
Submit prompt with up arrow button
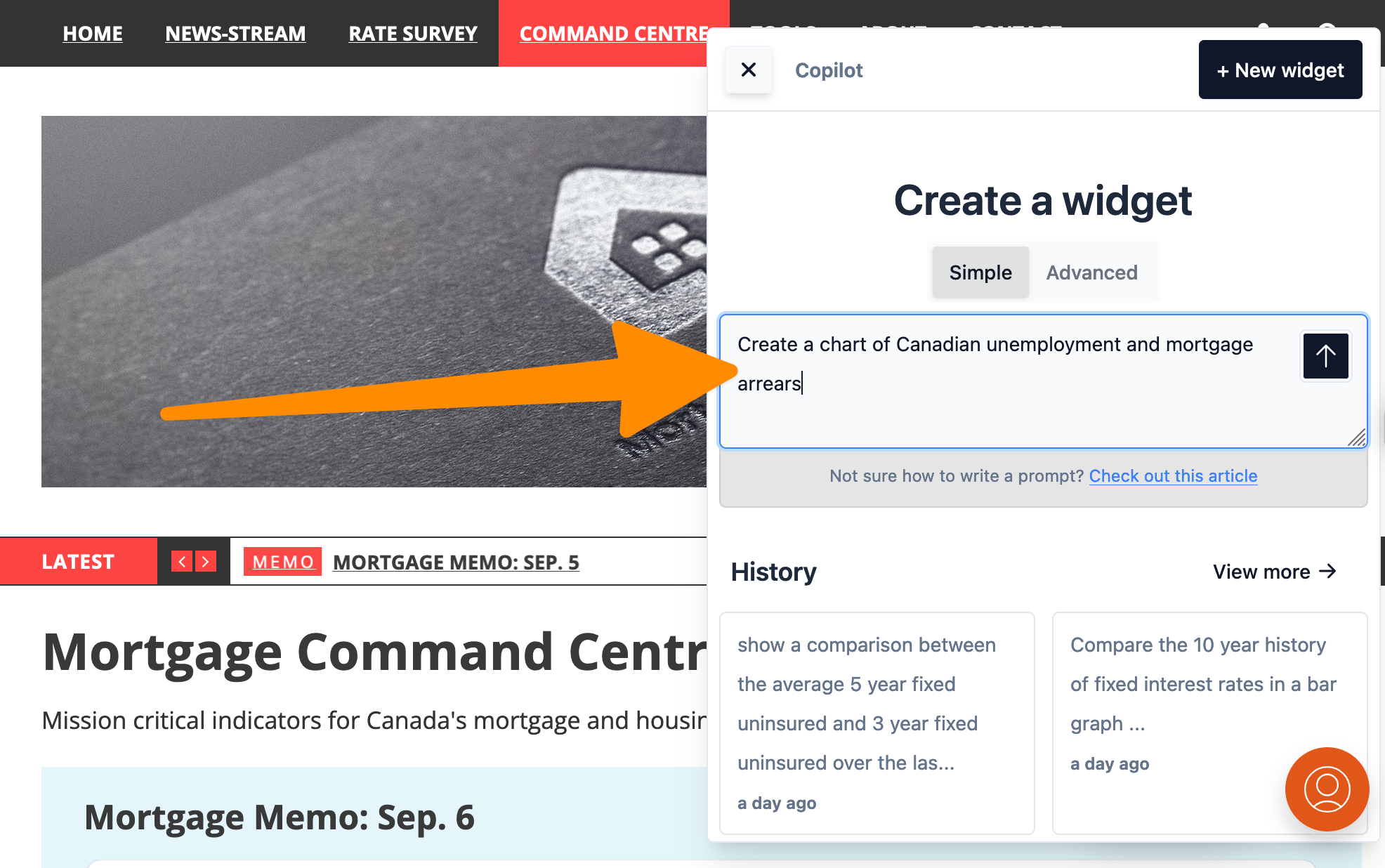click(1325, 356)
